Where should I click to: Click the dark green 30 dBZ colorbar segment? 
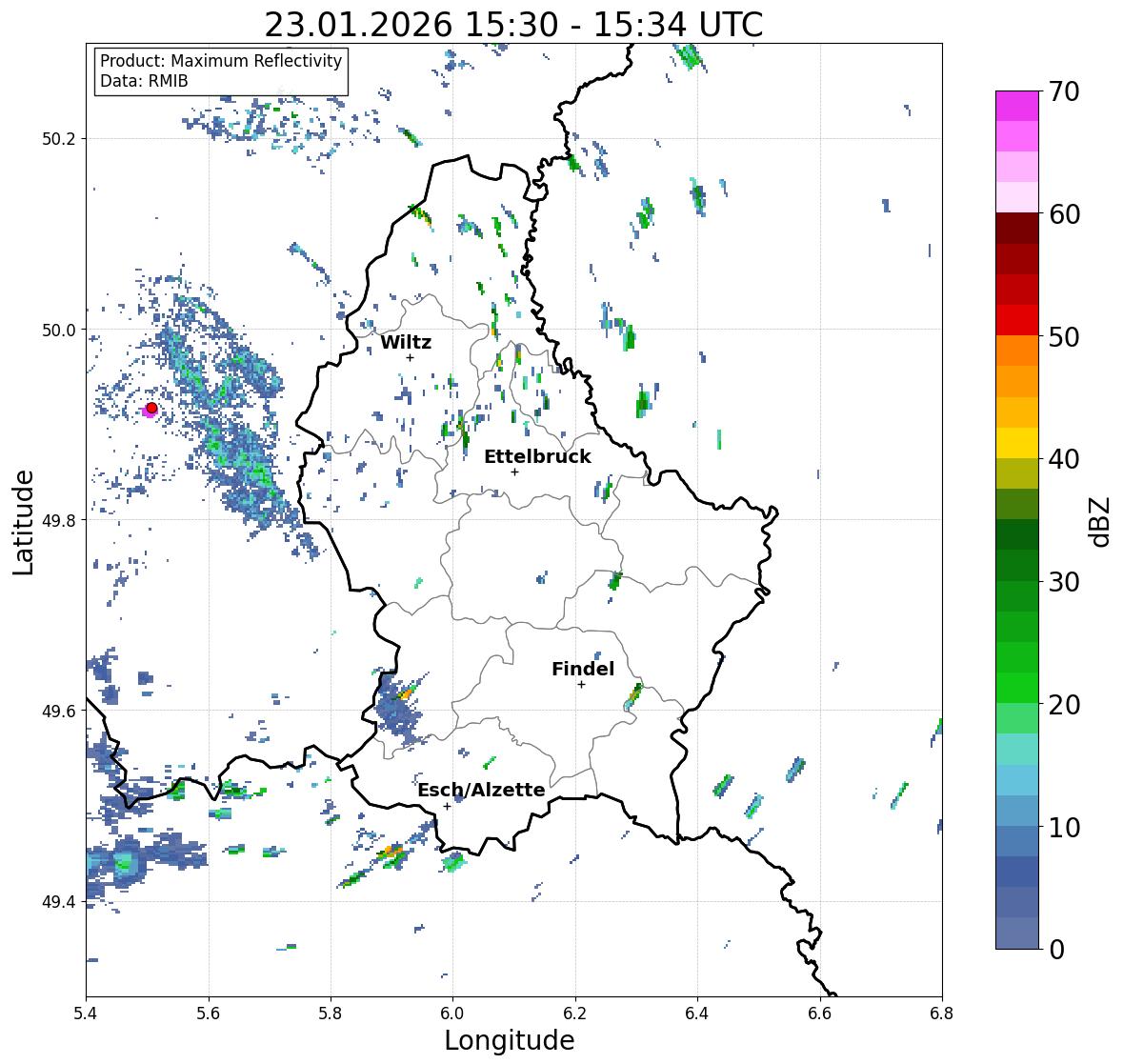[1017, 565]
